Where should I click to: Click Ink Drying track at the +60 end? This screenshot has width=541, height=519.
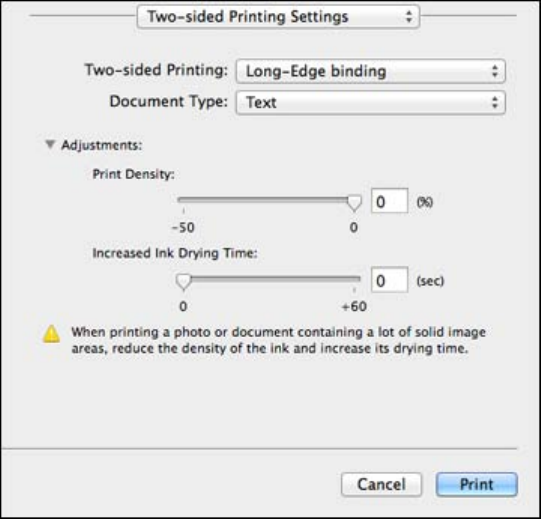(x=357, y=278)
